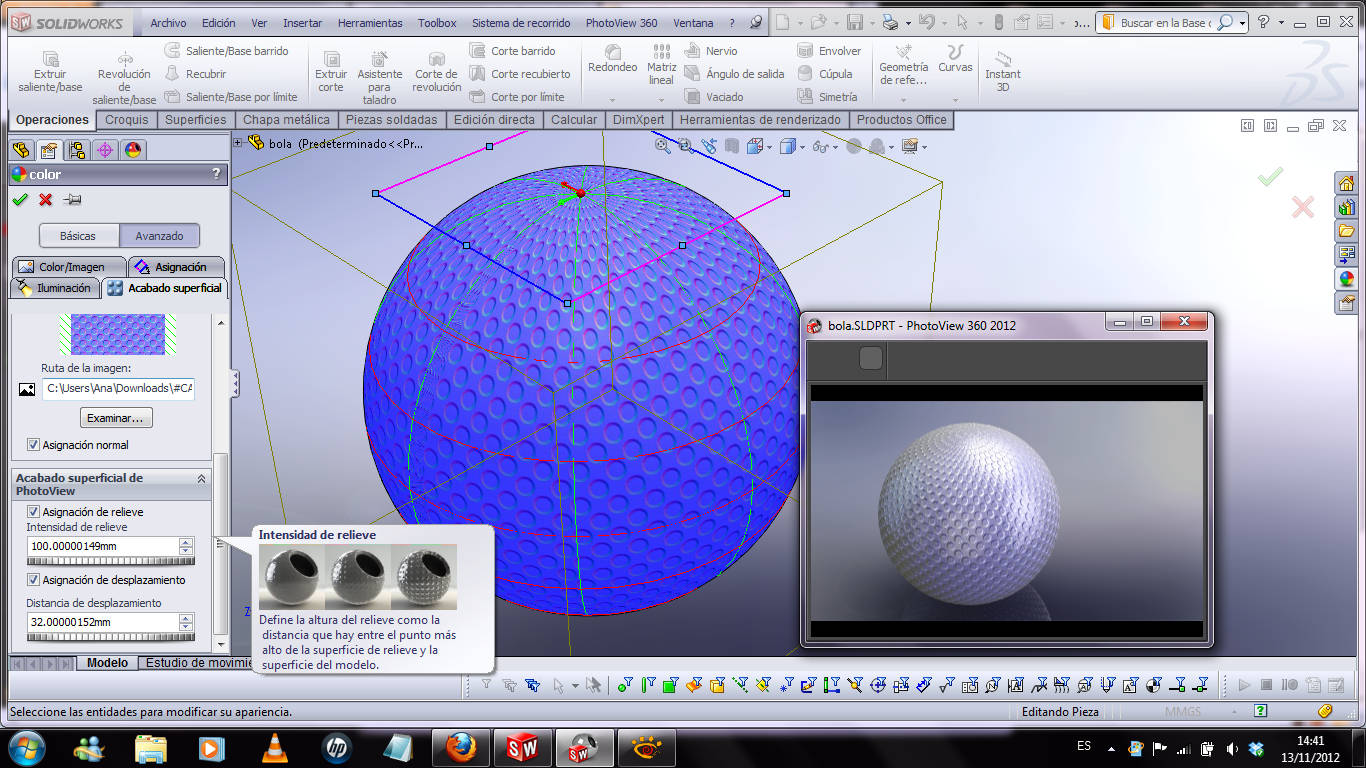The image size is (1366, 768).
Task: Open Asignación tab
Action: [175, 267]
